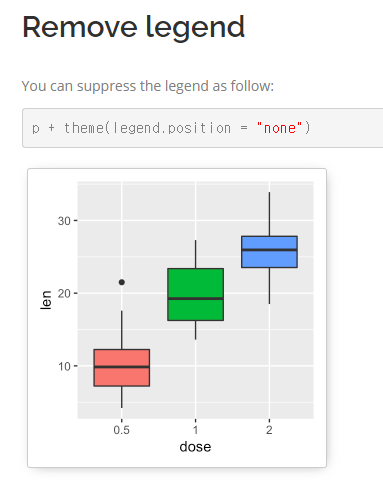Click the outlier point above the red box

click(122, 282)
